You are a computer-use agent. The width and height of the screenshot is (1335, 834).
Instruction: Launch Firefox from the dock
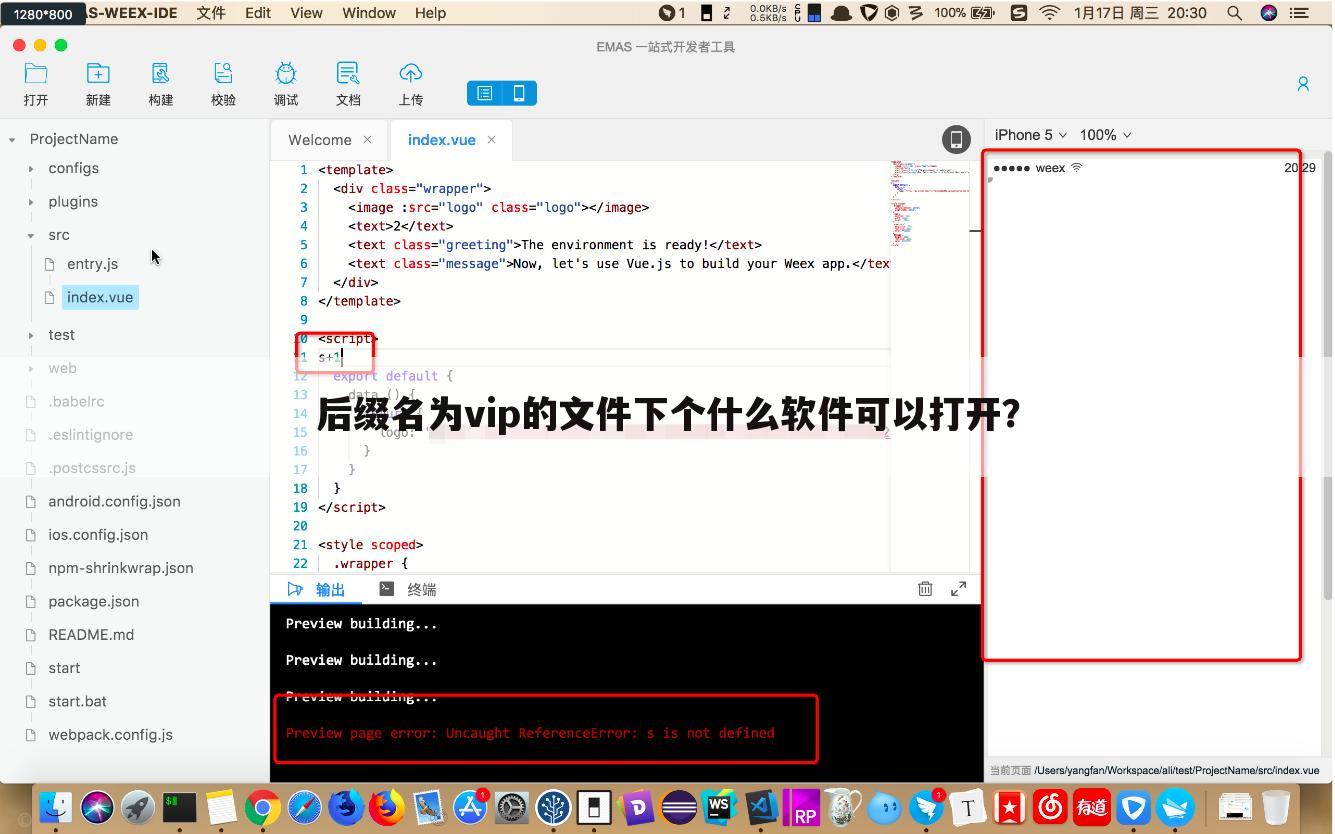[387, 807]
